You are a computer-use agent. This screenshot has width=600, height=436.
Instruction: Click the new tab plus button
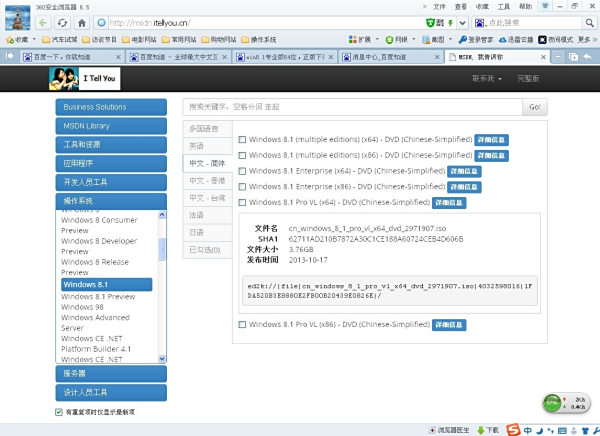click(x=558, y=57)
